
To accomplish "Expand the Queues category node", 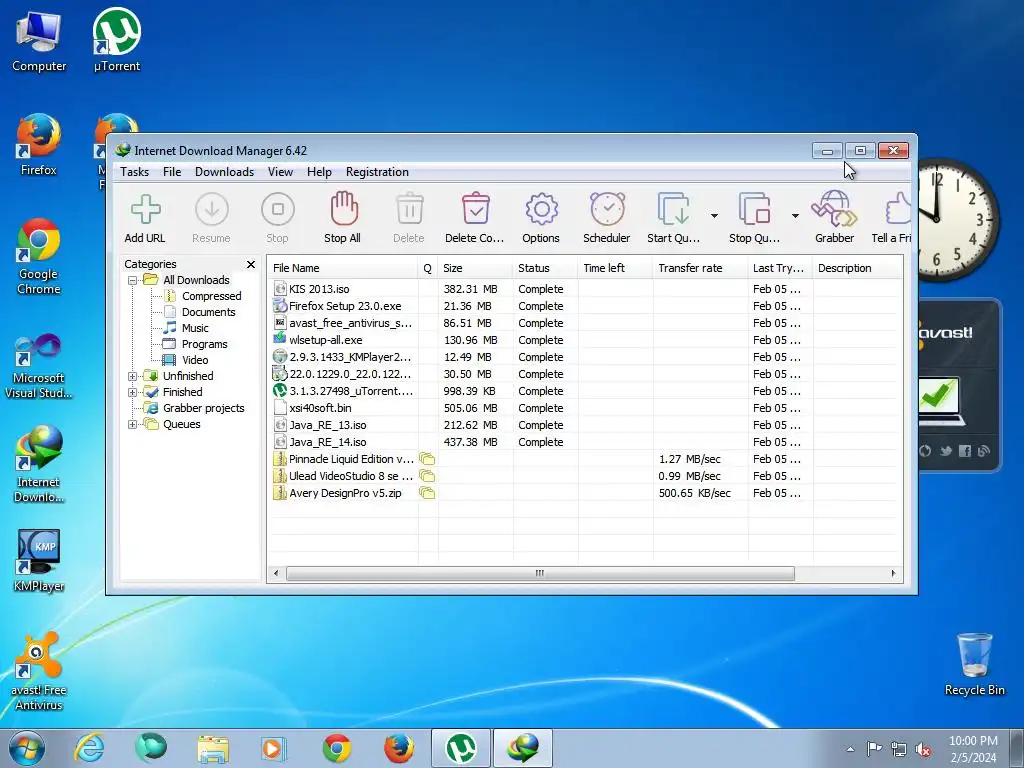I will point(133,424).
